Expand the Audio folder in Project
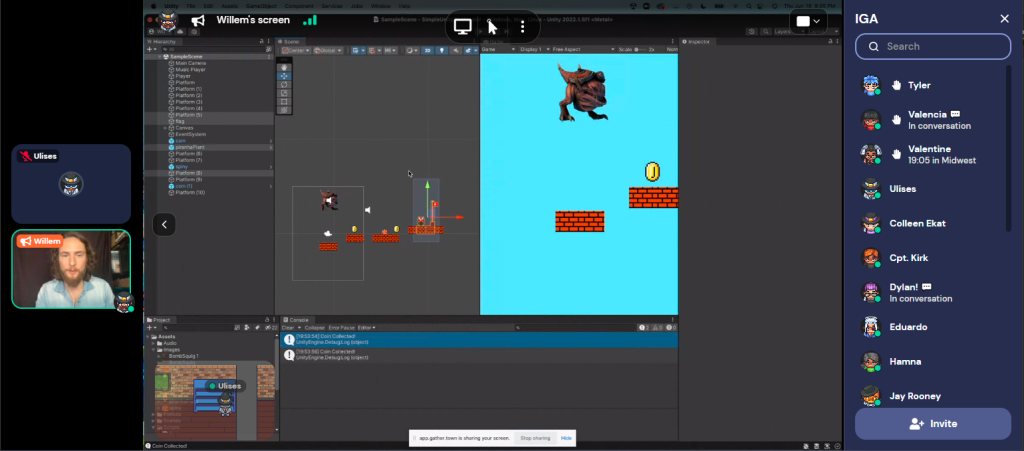The height and width of the screenshot is (451, 1024). tap(153, 343)
